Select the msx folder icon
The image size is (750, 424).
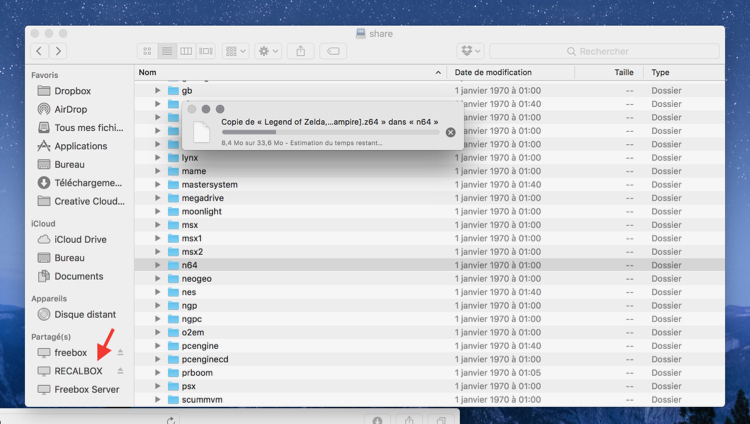[173, 224]
